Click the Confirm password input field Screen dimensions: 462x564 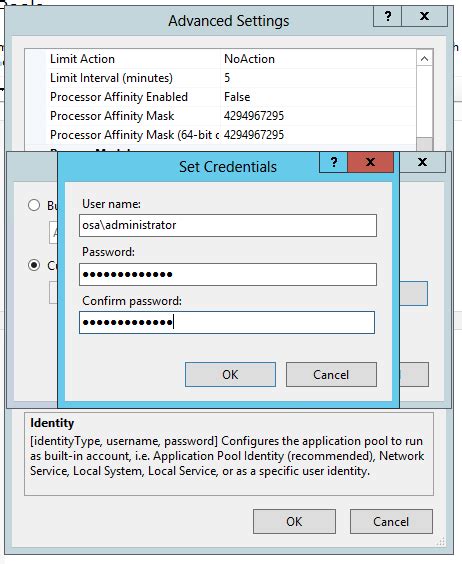(x=227, y=323)
